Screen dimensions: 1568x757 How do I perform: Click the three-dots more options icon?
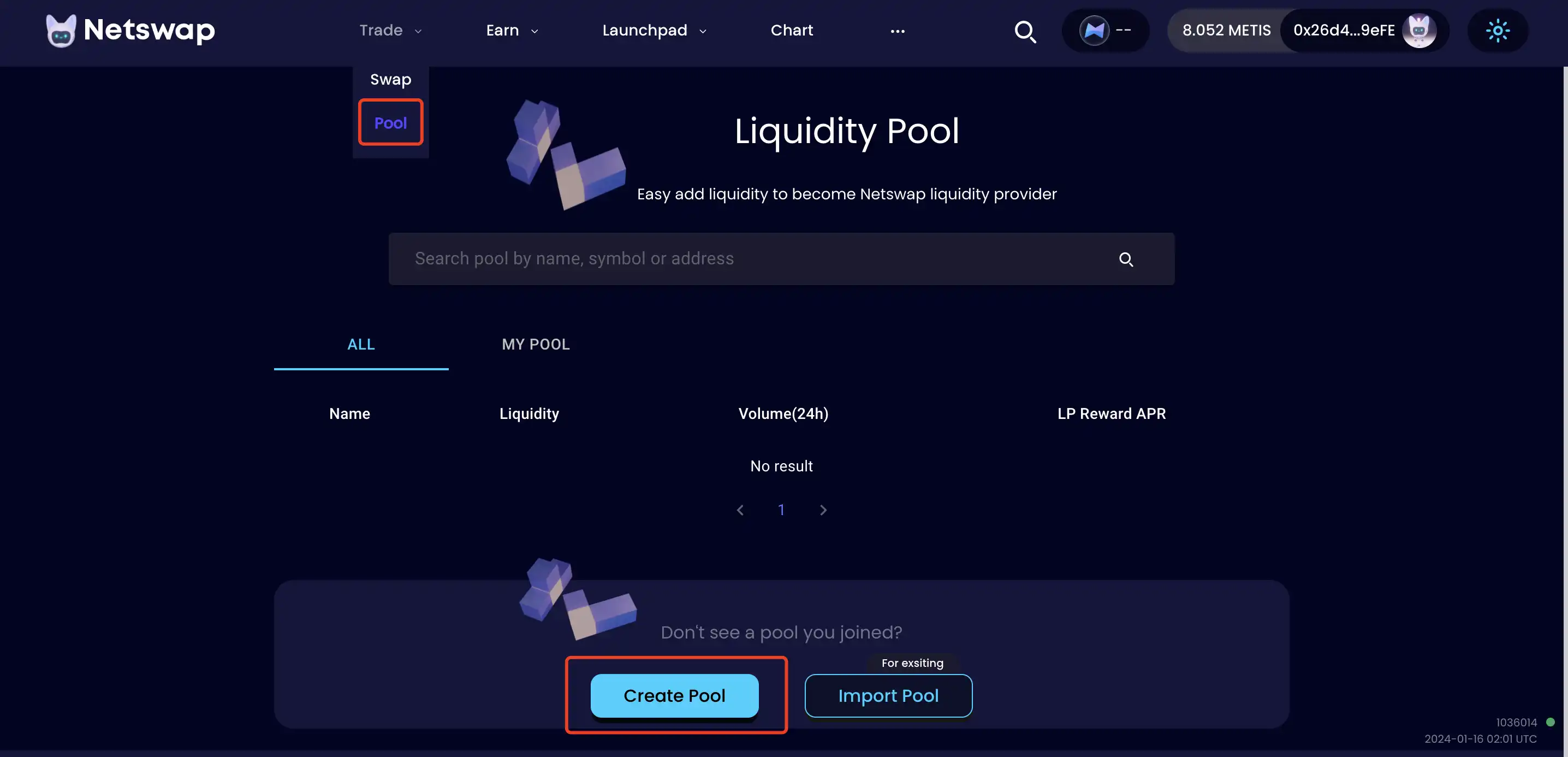896,30
